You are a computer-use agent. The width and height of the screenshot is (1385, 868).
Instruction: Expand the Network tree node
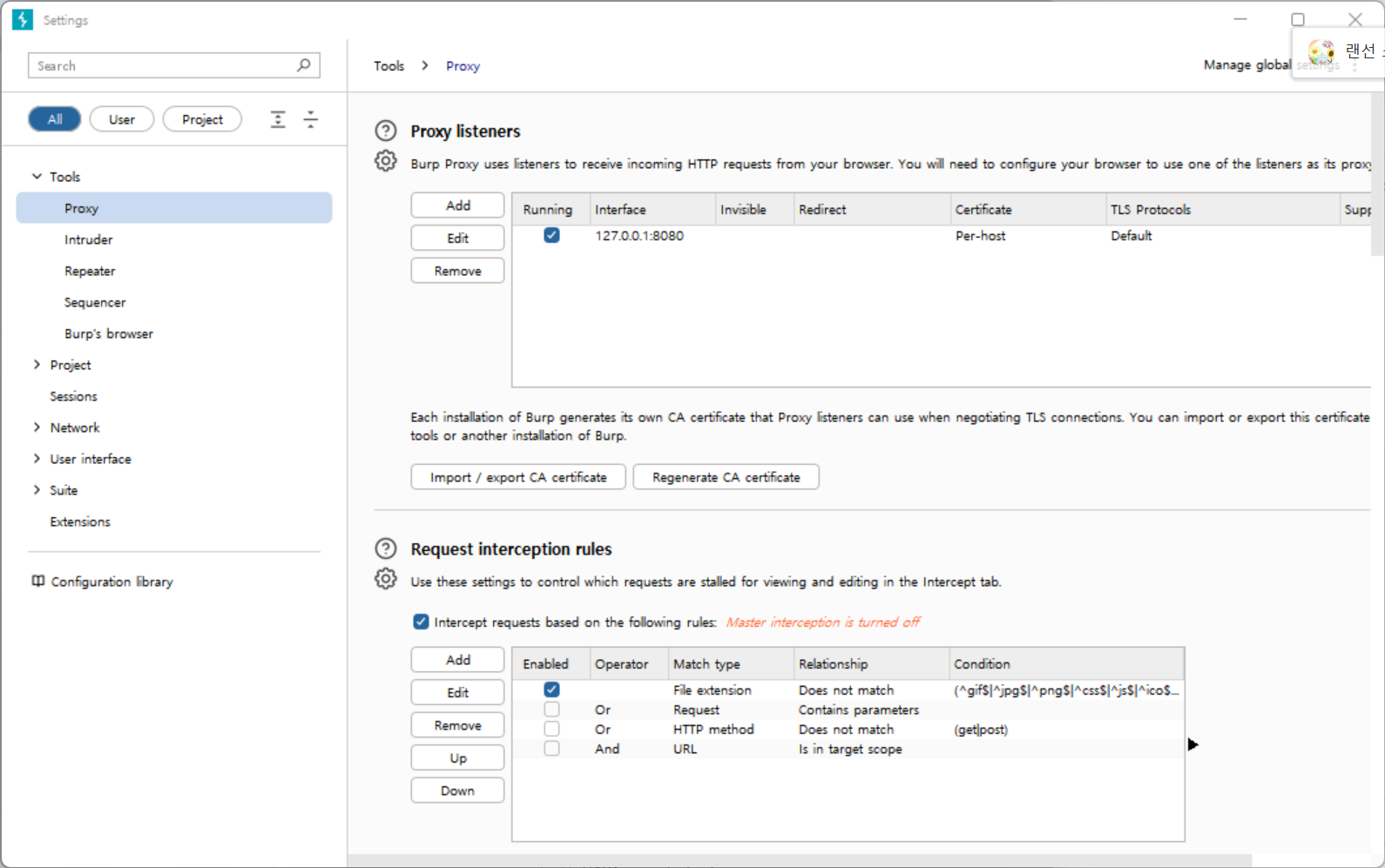pos(37,427)
